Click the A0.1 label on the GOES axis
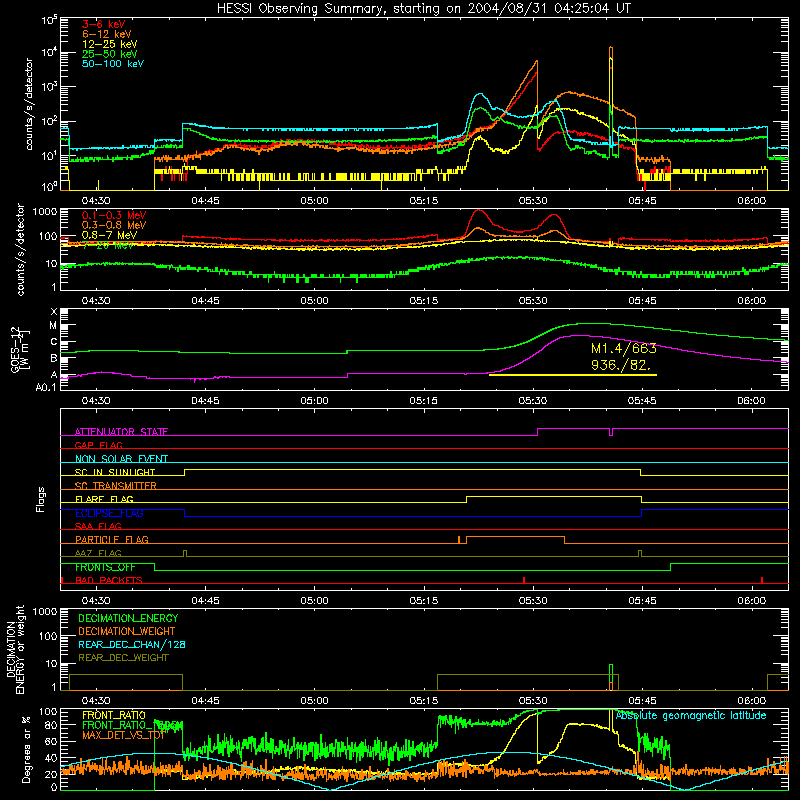 (46, 387)
